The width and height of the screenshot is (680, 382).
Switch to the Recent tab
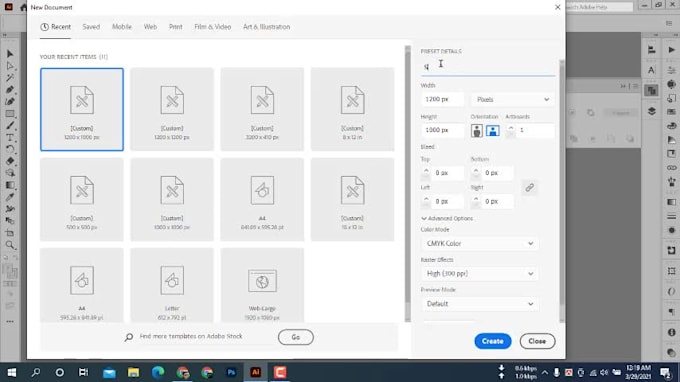pyautogui.click(x=56, y=27)
